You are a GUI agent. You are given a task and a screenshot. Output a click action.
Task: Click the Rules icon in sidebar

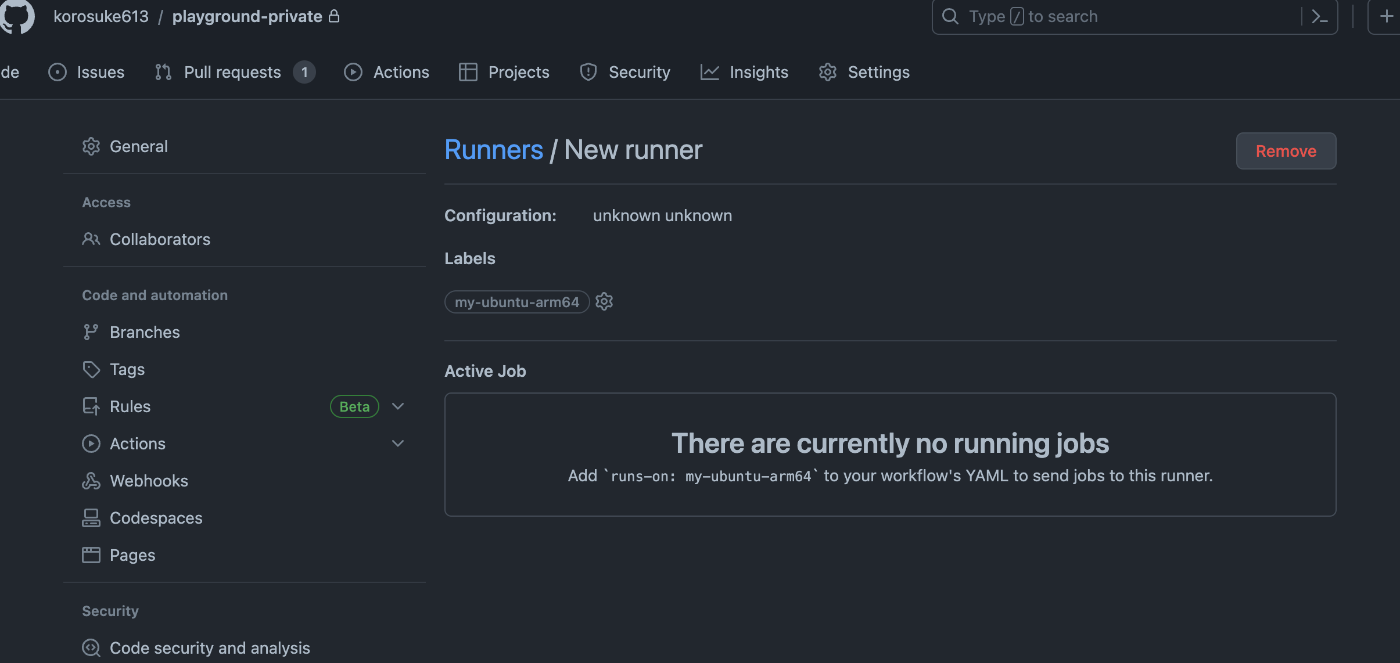coord(91,406)
